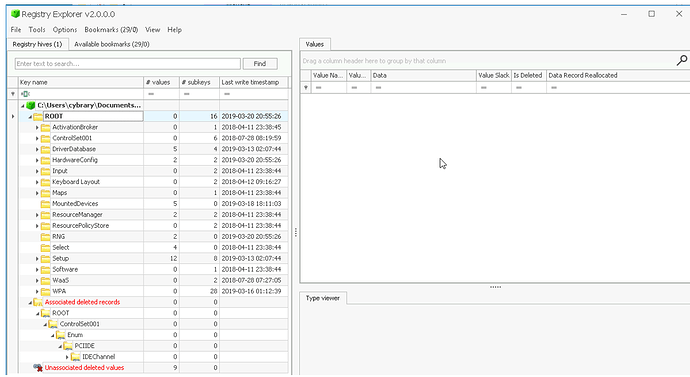Image resolution: width=690 pixels, height=377 pixels.
Task: Select the Type viewer tab
Action: pos(323,298)
